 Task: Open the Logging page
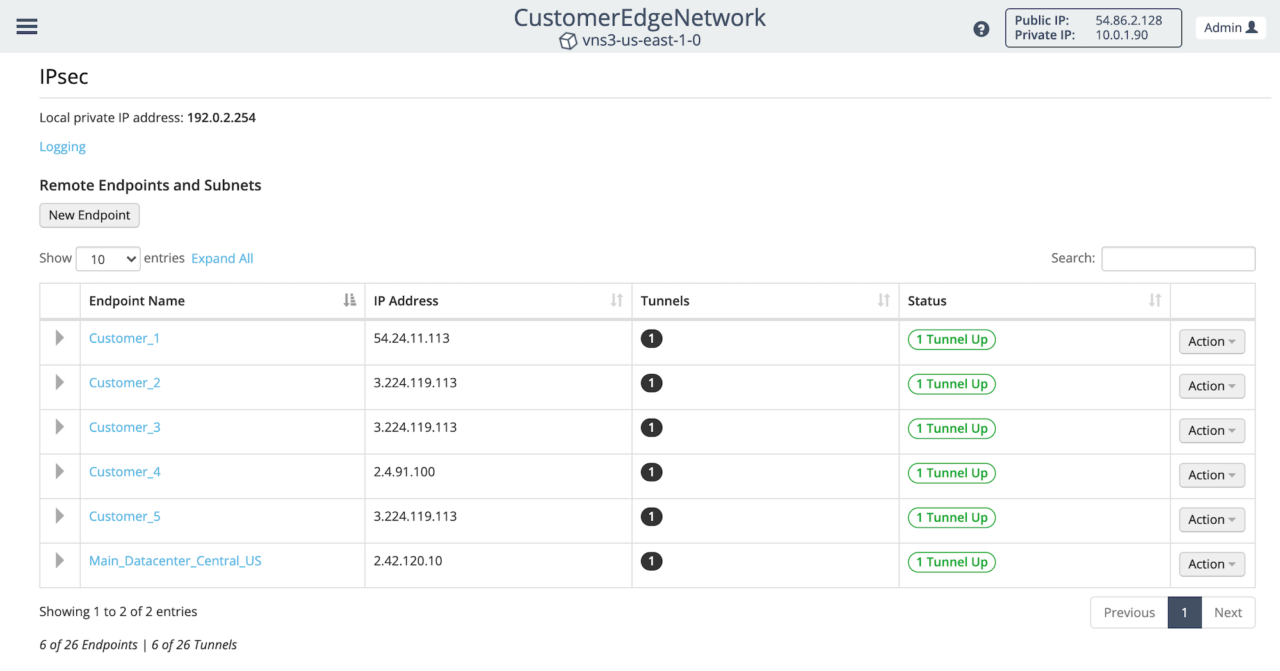point(62,146)
